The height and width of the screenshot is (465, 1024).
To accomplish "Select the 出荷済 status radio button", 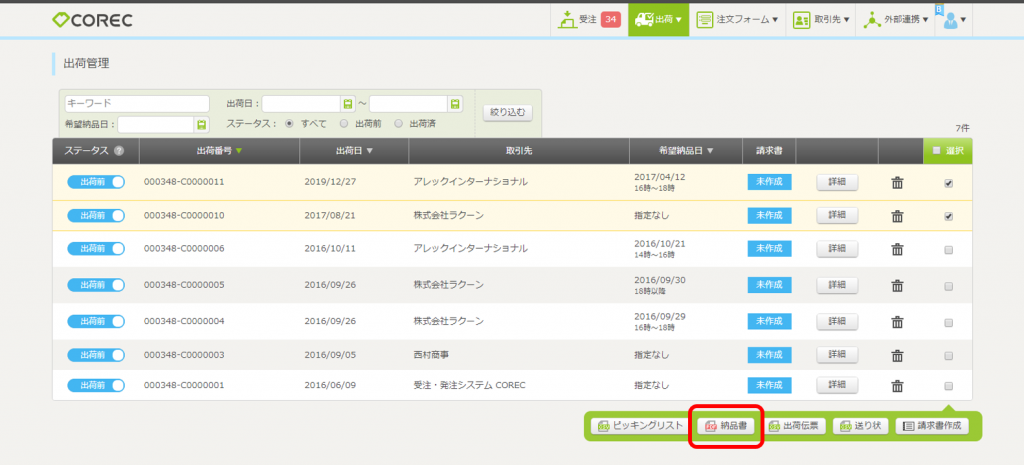I will click(x=399, y=124).
